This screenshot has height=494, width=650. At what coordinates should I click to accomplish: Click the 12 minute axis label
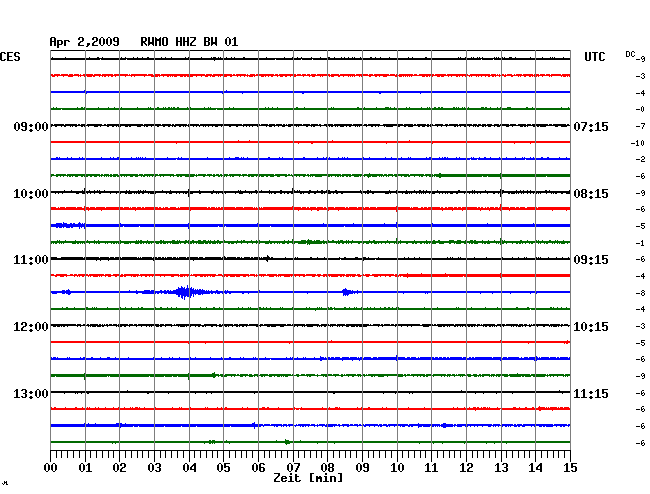pos(466,468)
